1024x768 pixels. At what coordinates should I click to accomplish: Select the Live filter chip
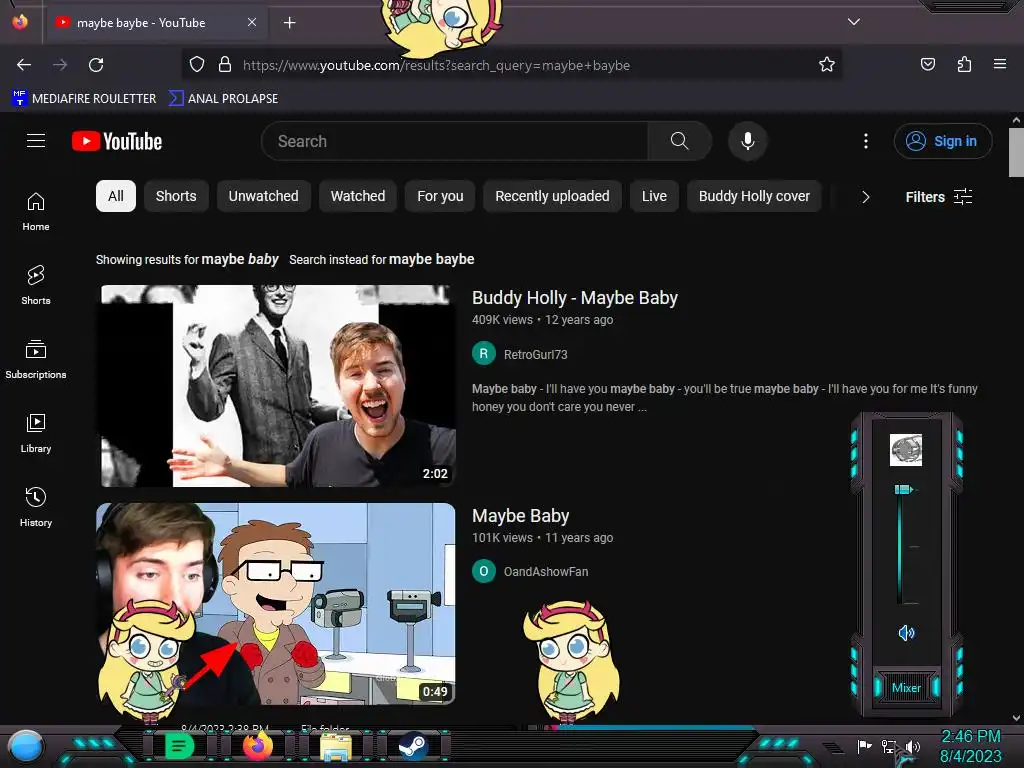click(654, 196)
